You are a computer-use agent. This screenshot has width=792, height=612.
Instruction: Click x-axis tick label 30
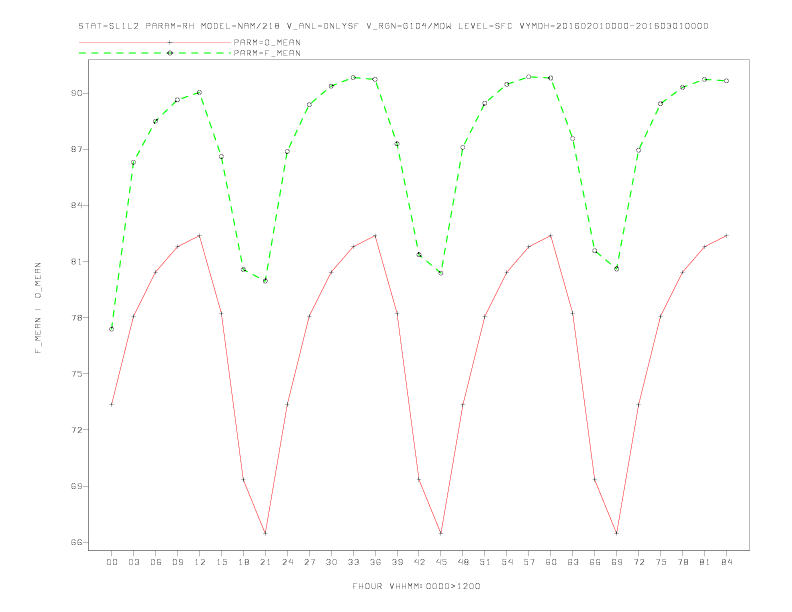click(331, 562)
